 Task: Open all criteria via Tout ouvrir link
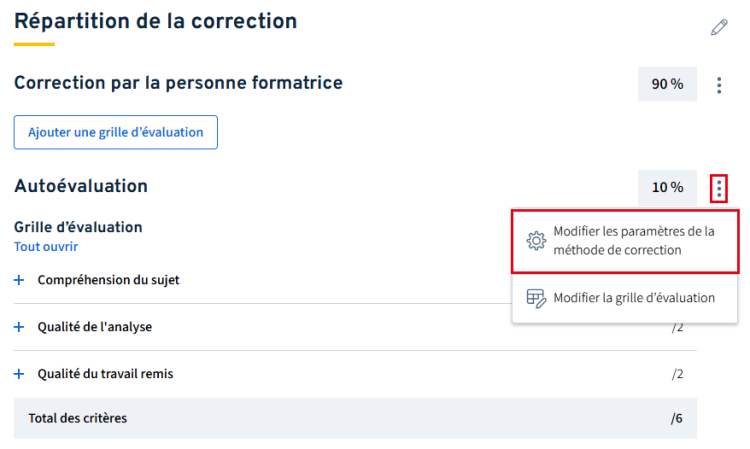tap(46, 247)
